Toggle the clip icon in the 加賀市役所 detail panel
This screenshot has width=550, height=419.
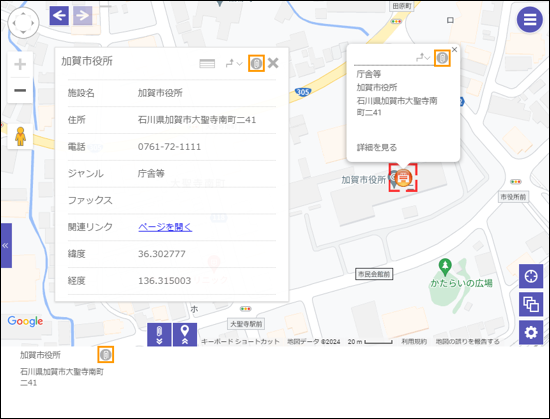256,63
